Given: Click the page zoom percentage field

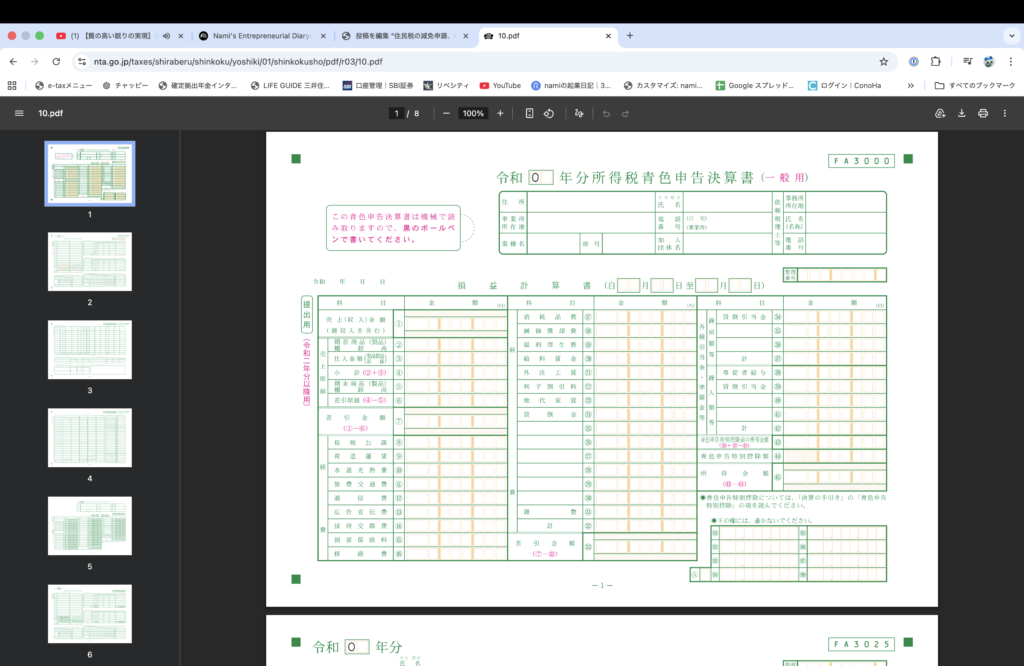Looking at the screenshot, I should coord(472,113).
